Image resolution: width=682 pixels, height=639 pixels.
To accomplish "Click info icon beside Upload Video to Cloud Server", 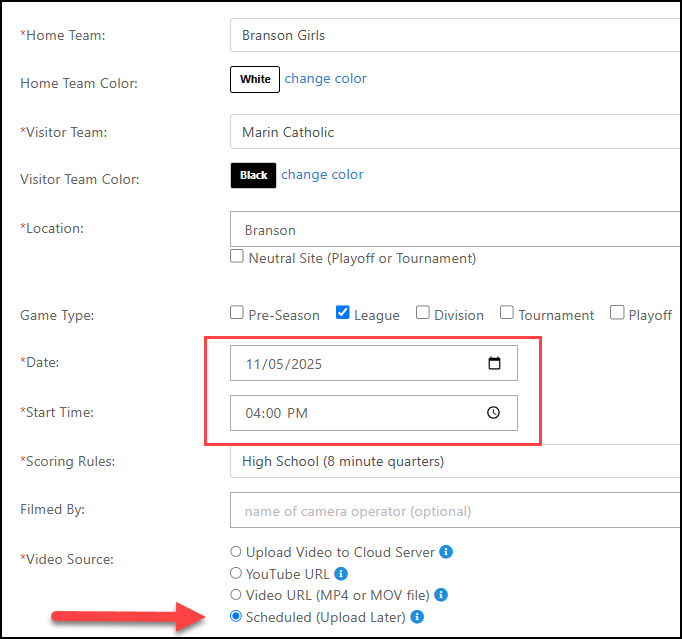I will [x=446, y=552].
